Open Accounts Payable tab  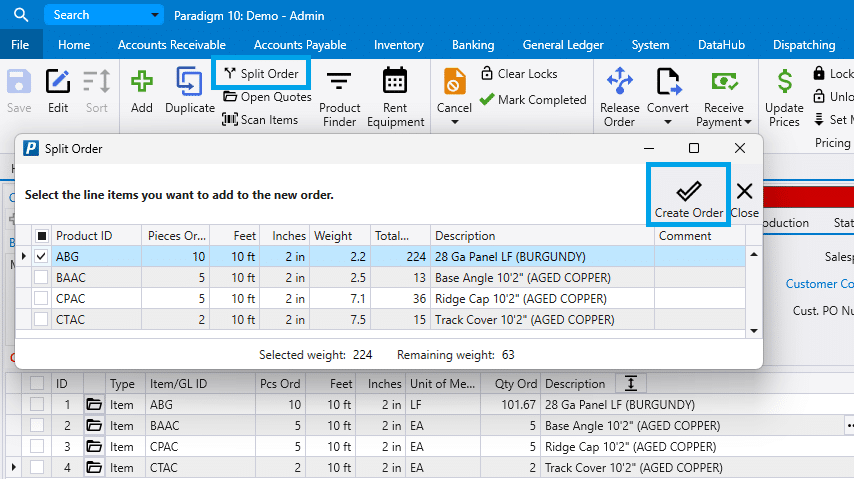[300, 45]
